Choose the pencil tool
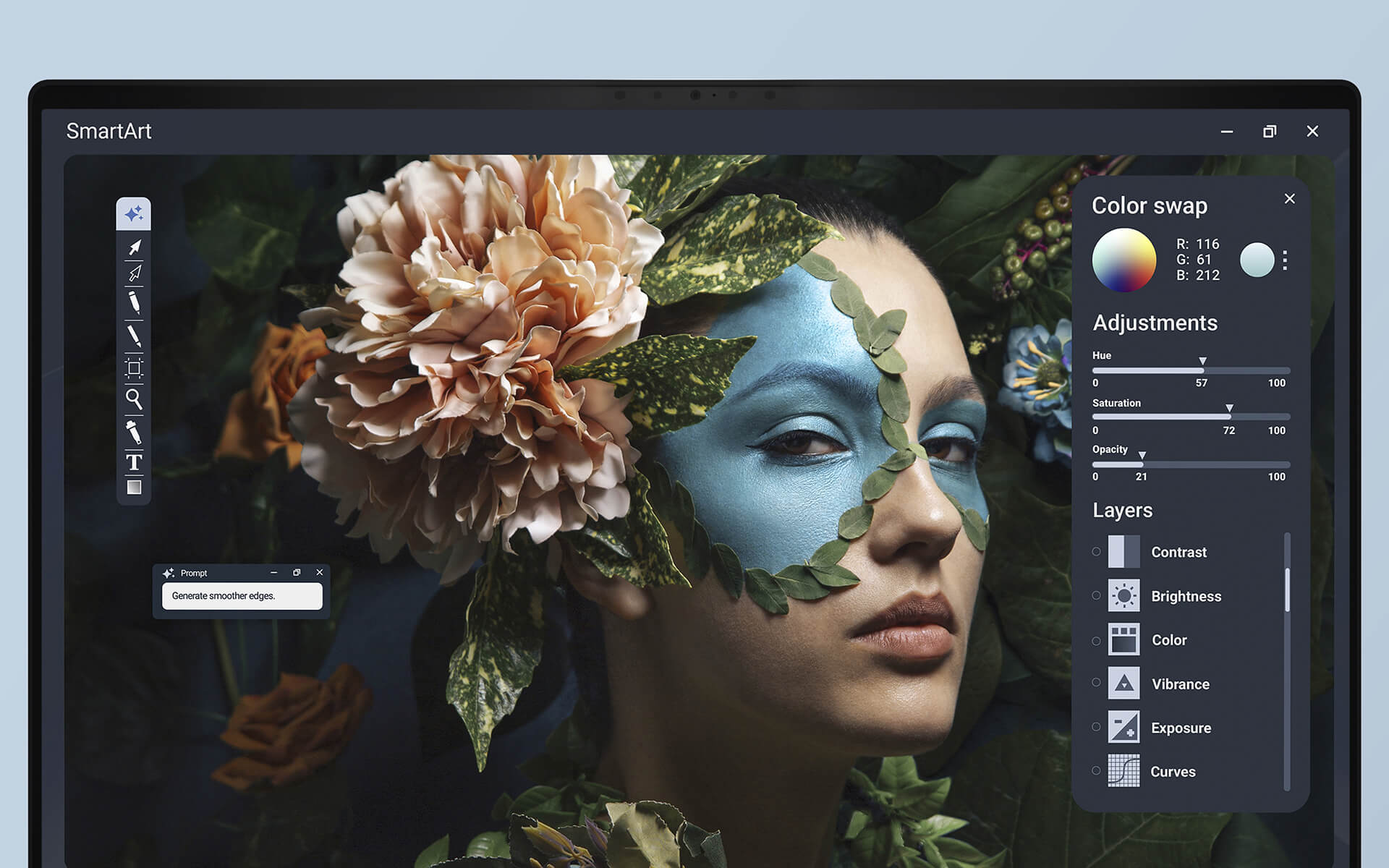1389x868 pixels. (x=134, y=336)
